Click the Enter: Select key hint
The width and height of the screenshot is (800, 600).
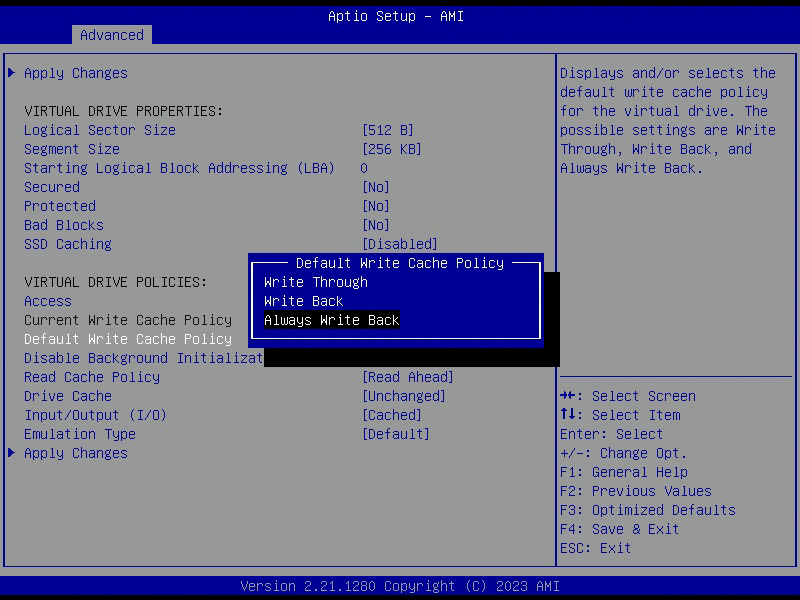pos(611,434)
